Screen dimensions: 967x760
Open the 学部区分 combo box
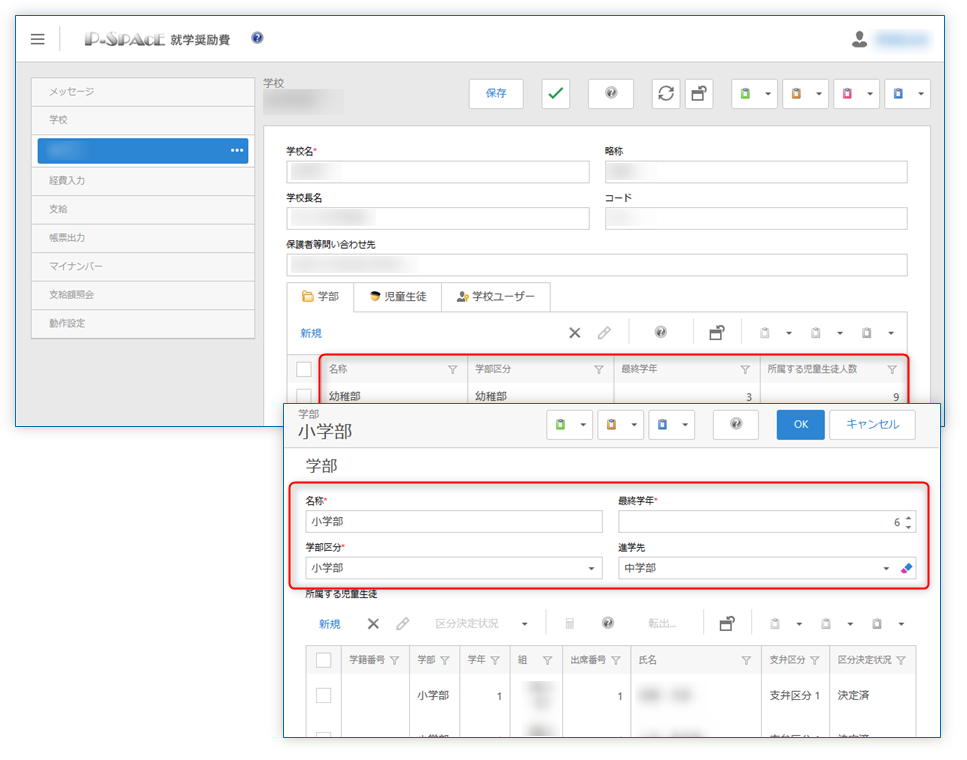pyautogui.click(x=454, y=568)
